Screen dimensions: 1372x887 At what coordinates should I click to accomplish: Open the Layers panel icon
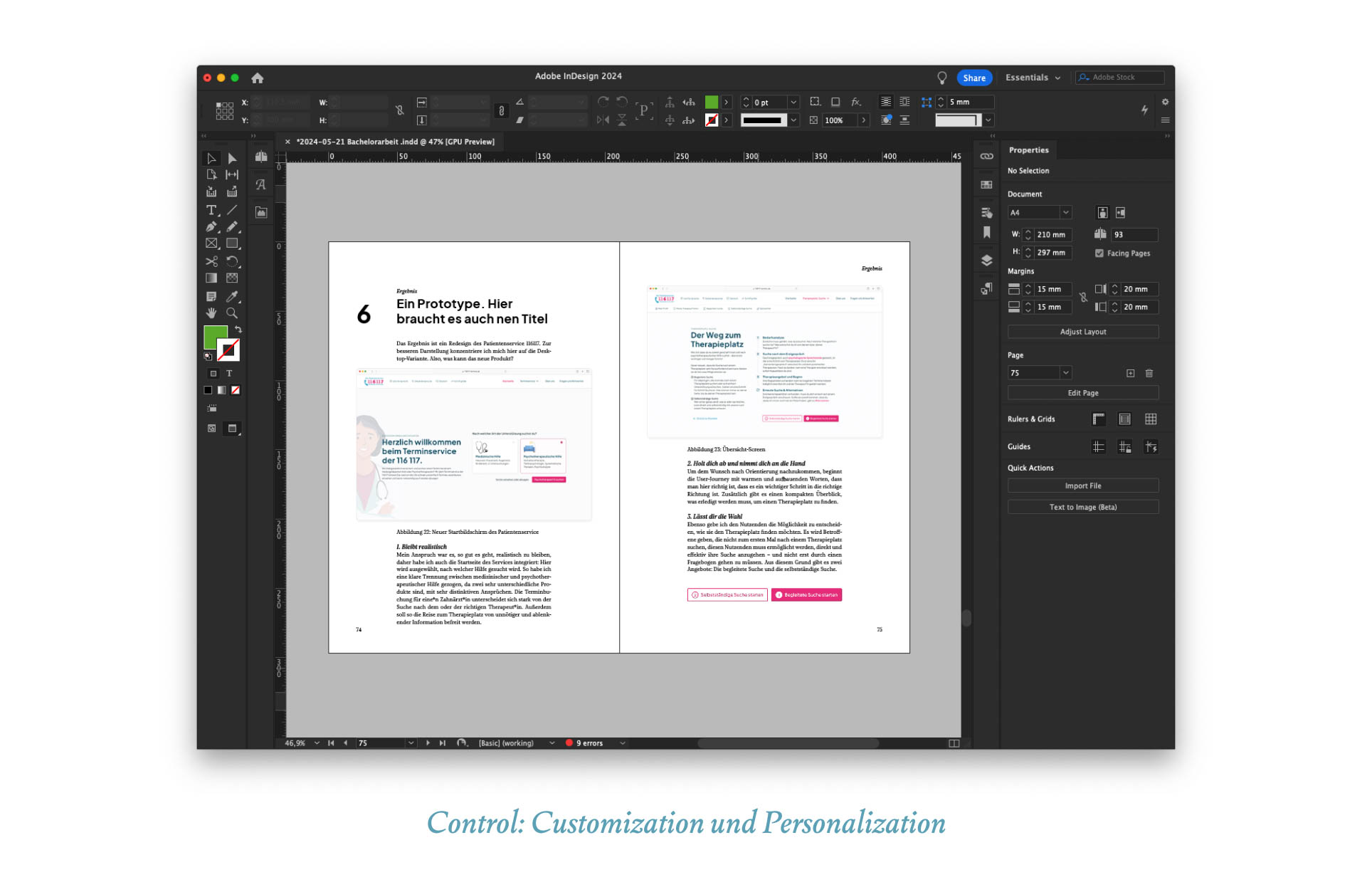(x=986, y=261)
